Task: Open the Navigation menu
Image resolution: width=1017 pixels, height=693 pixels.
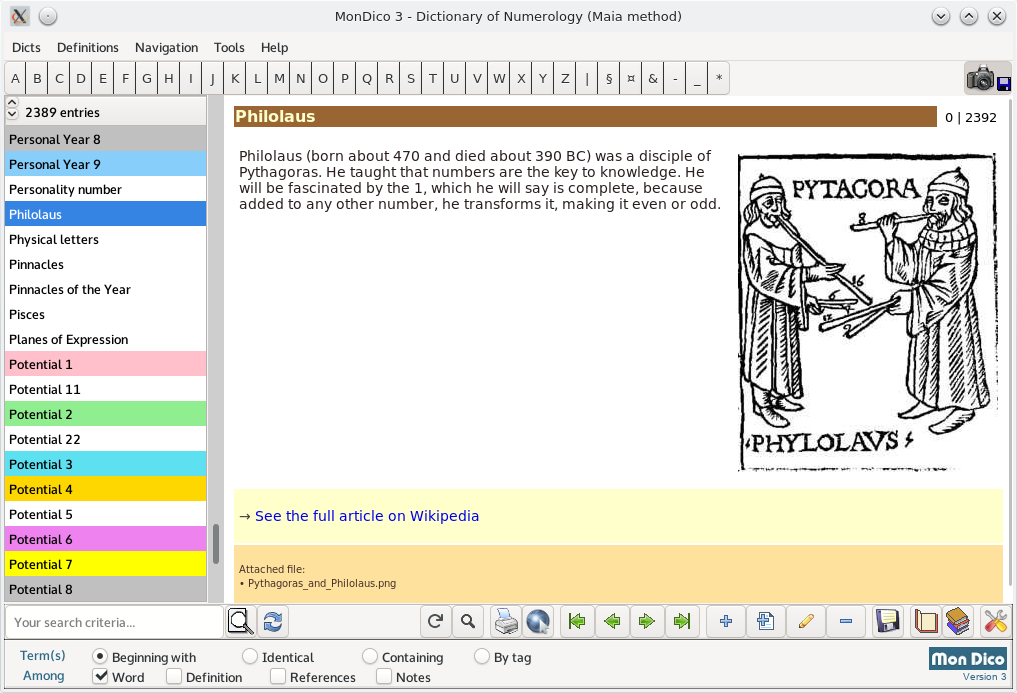Action: pos(167,47)
